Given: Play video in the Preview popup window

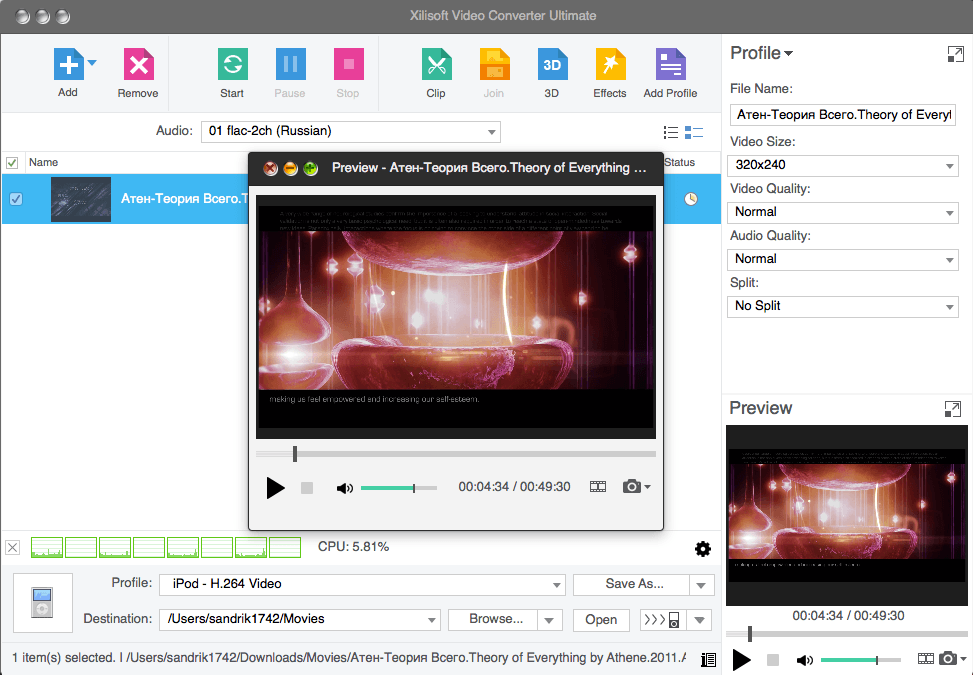Looking at the screenshot, I should tap(275, 488).
